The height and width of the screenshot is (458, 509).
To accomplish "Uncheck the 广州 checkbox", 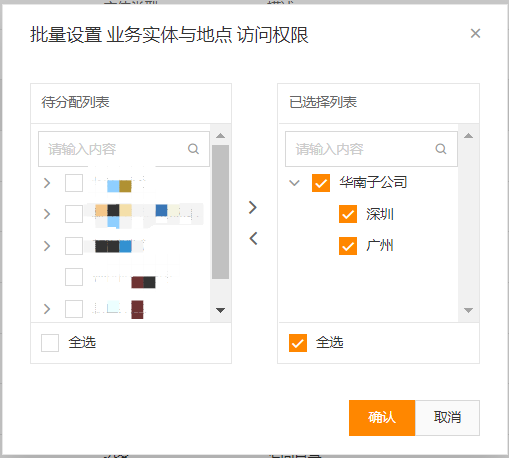I will coord(348,246).
